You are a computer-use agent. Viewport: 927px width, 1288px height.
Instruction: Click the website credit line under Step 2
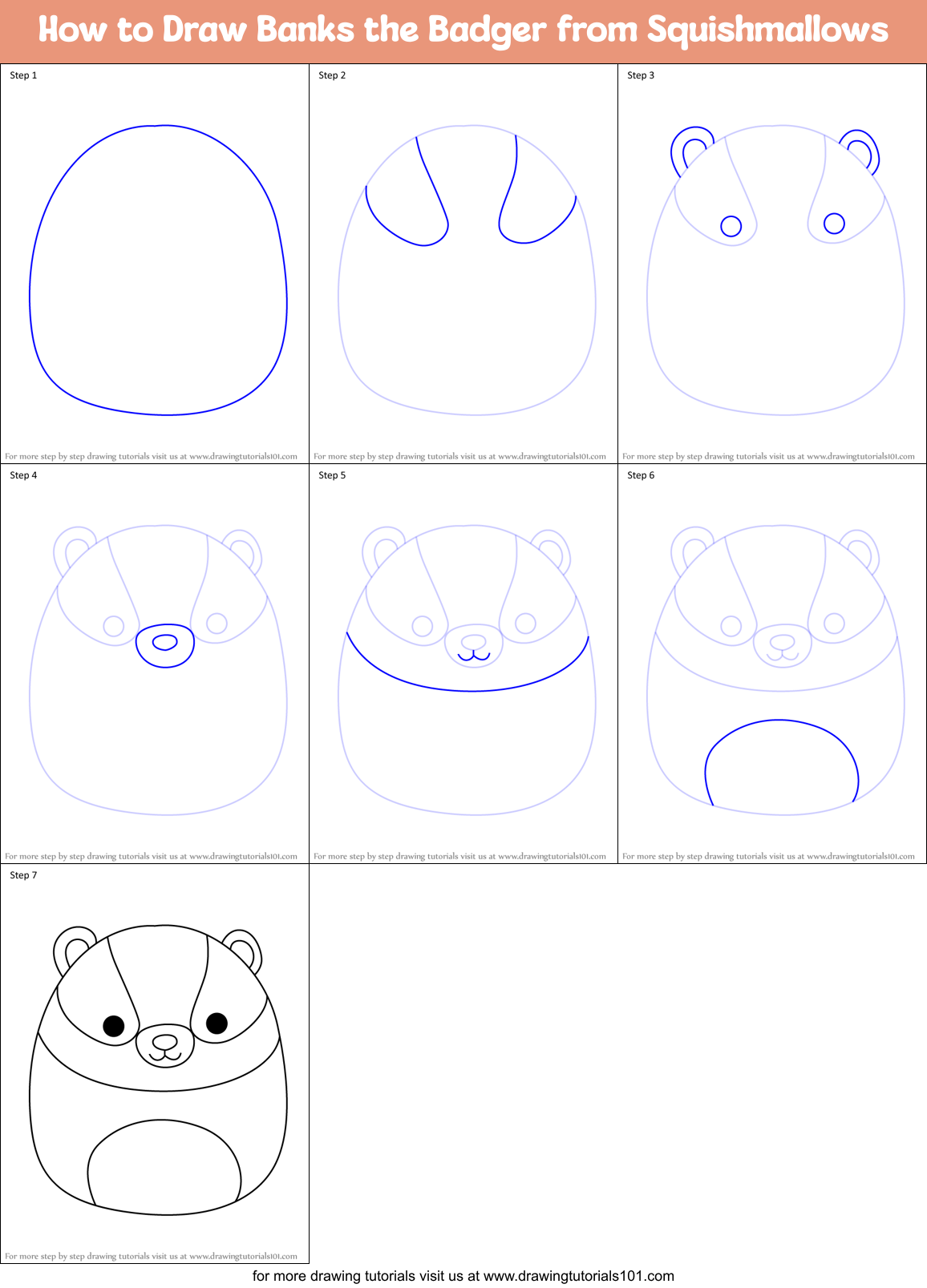tap(459, 456)
